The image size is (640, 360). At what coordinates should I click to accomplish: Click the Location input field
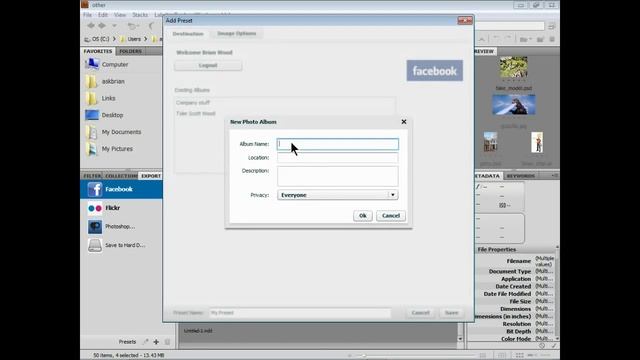point(338,158)
